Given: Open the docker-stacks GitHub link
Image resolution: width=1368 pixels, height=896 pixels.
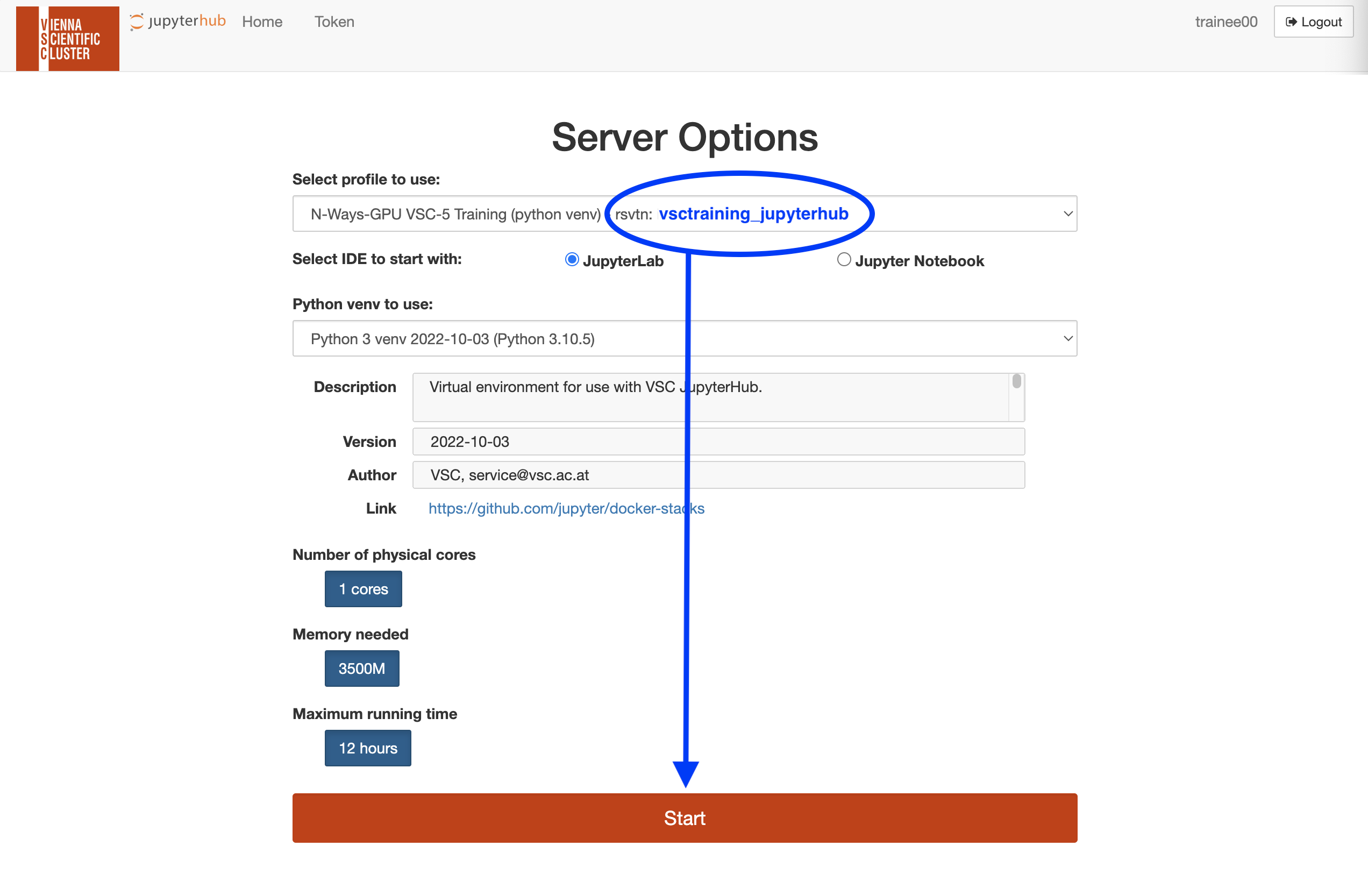Looking at the screenshot, I should pyautogui.click(x=566, y=509).
